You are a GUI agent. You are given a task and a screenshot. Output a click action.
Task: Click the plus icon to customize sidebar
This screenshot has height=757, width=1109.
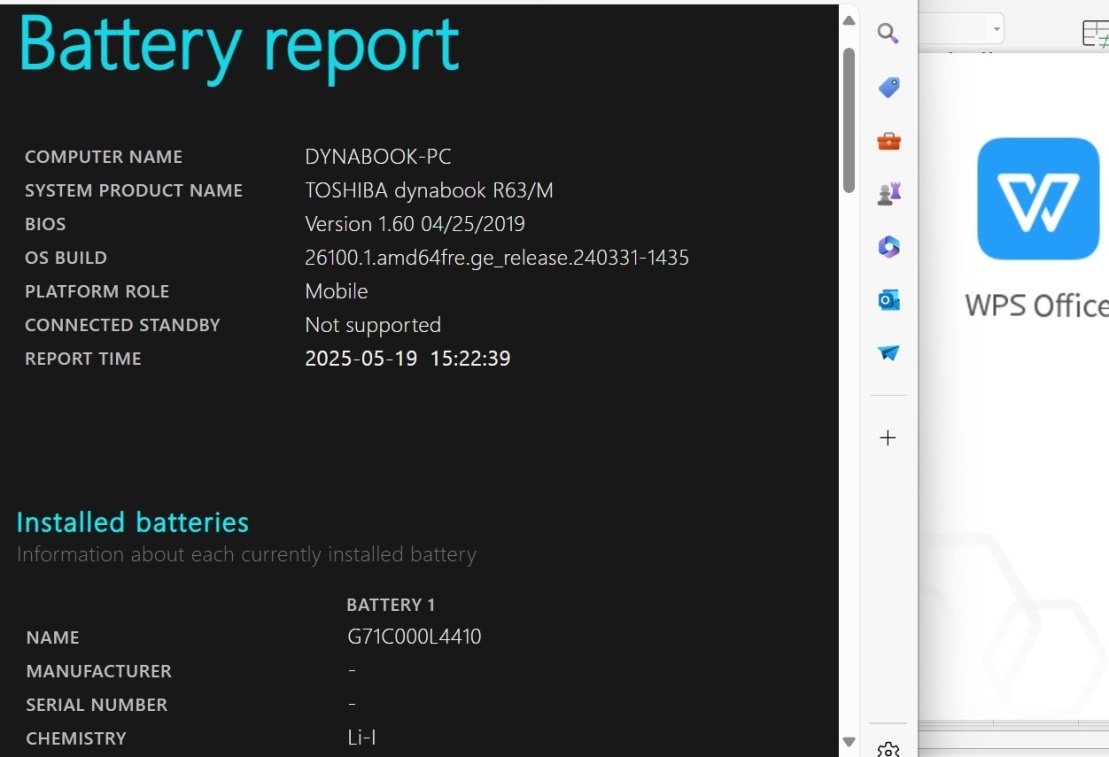tap(888, 438)
